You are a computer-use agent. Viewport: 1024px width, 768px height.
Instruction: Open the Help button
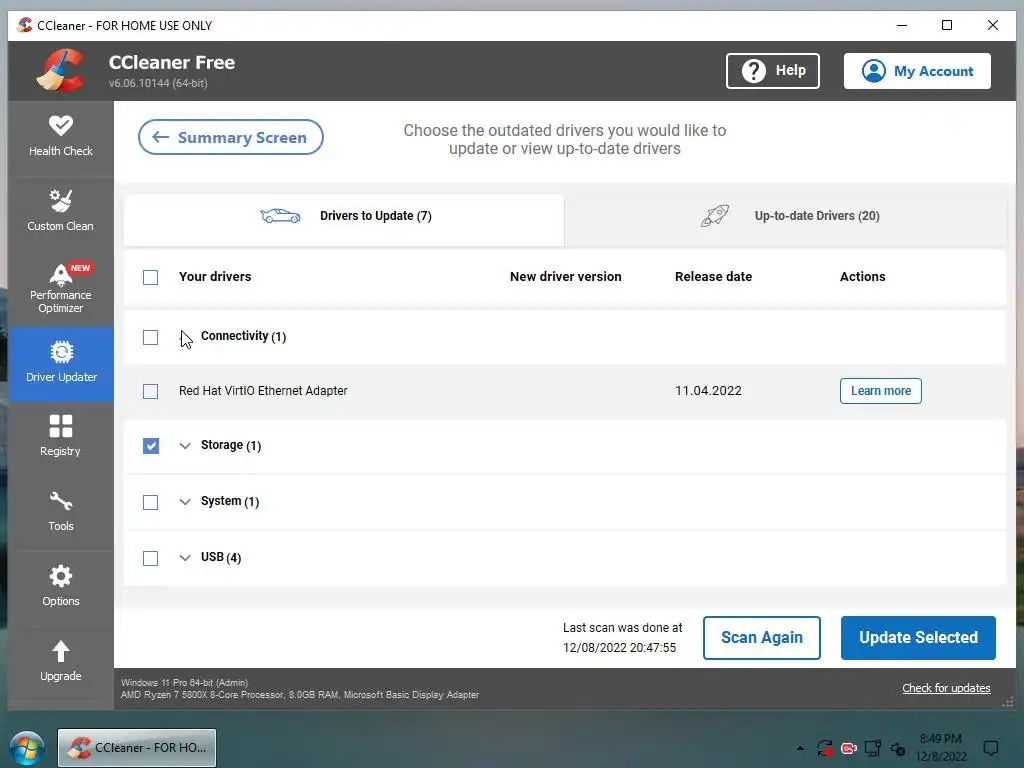[773, 71]
